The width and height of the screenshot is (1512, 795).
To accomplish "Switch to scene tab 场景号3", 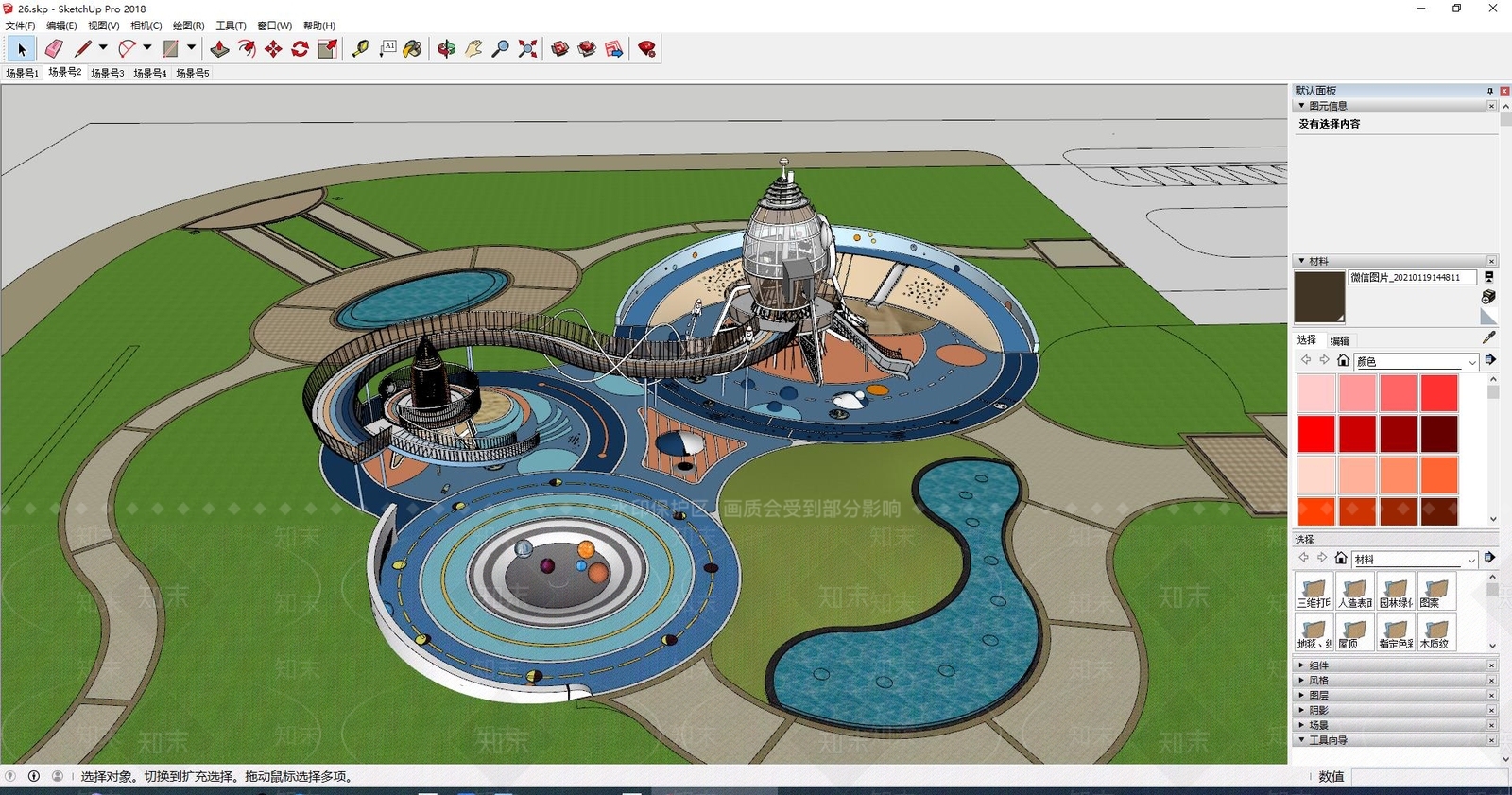I will [108, 73].
